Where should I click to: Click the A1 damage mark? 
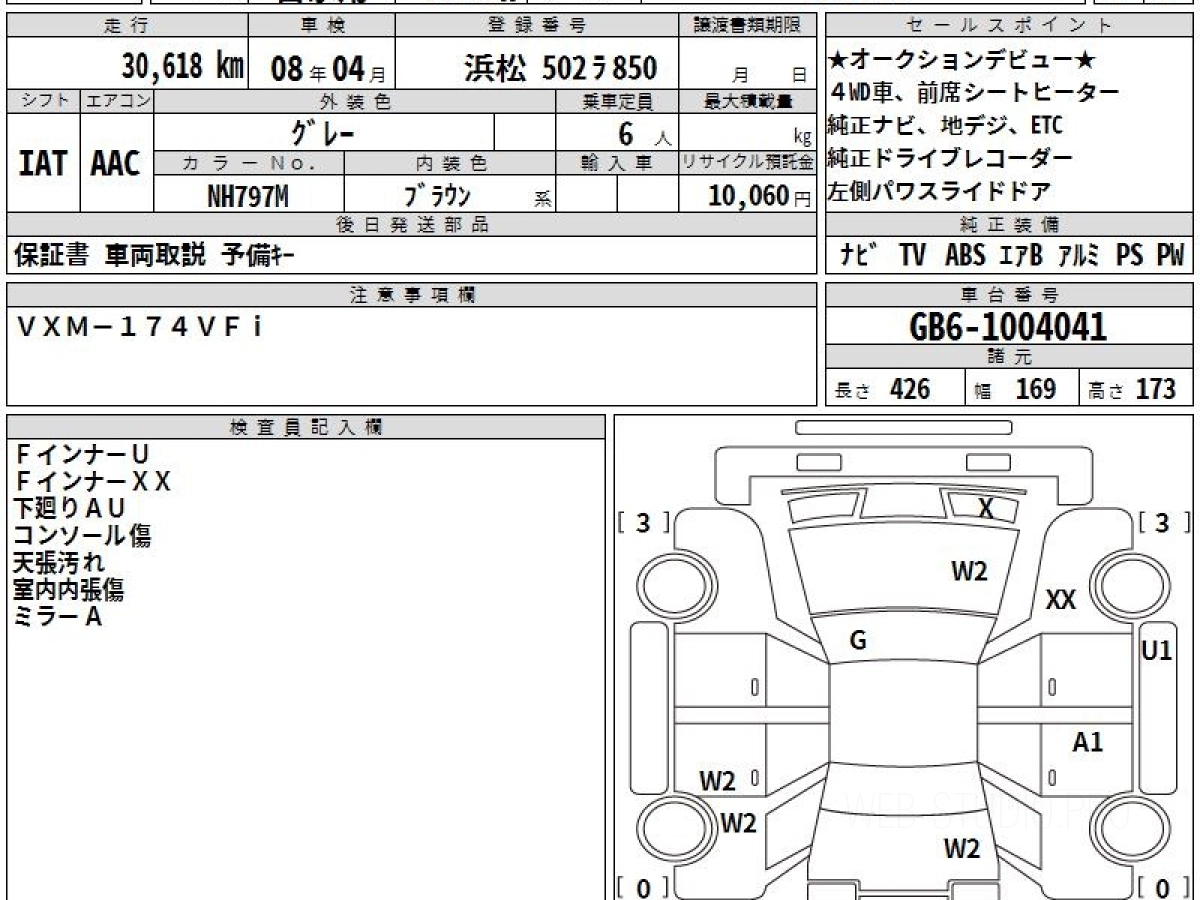pos(1087,742)
